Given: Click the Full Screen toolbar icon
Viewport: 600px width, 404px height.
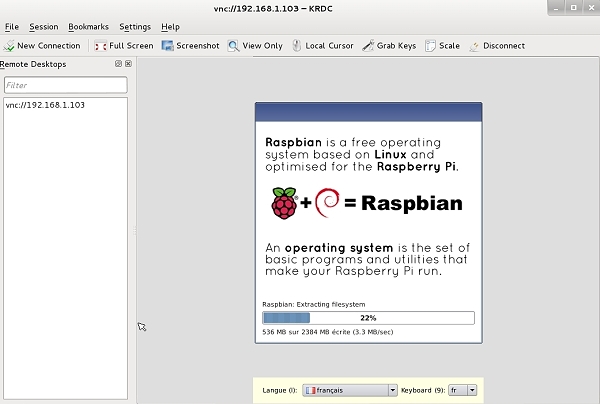Looking at the screenshot, I should 101,46.
